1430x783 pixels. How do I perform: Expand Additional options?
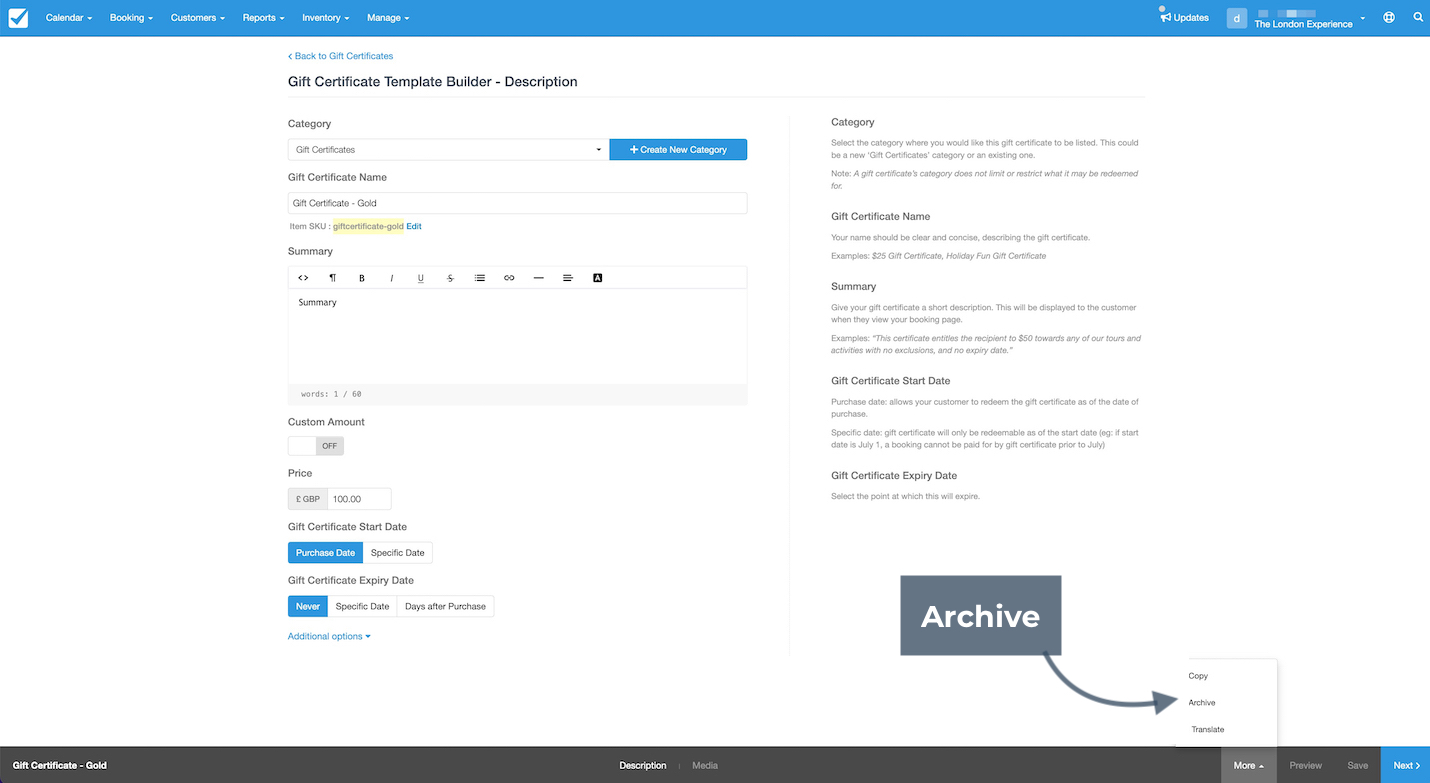[x=329, y=636]
